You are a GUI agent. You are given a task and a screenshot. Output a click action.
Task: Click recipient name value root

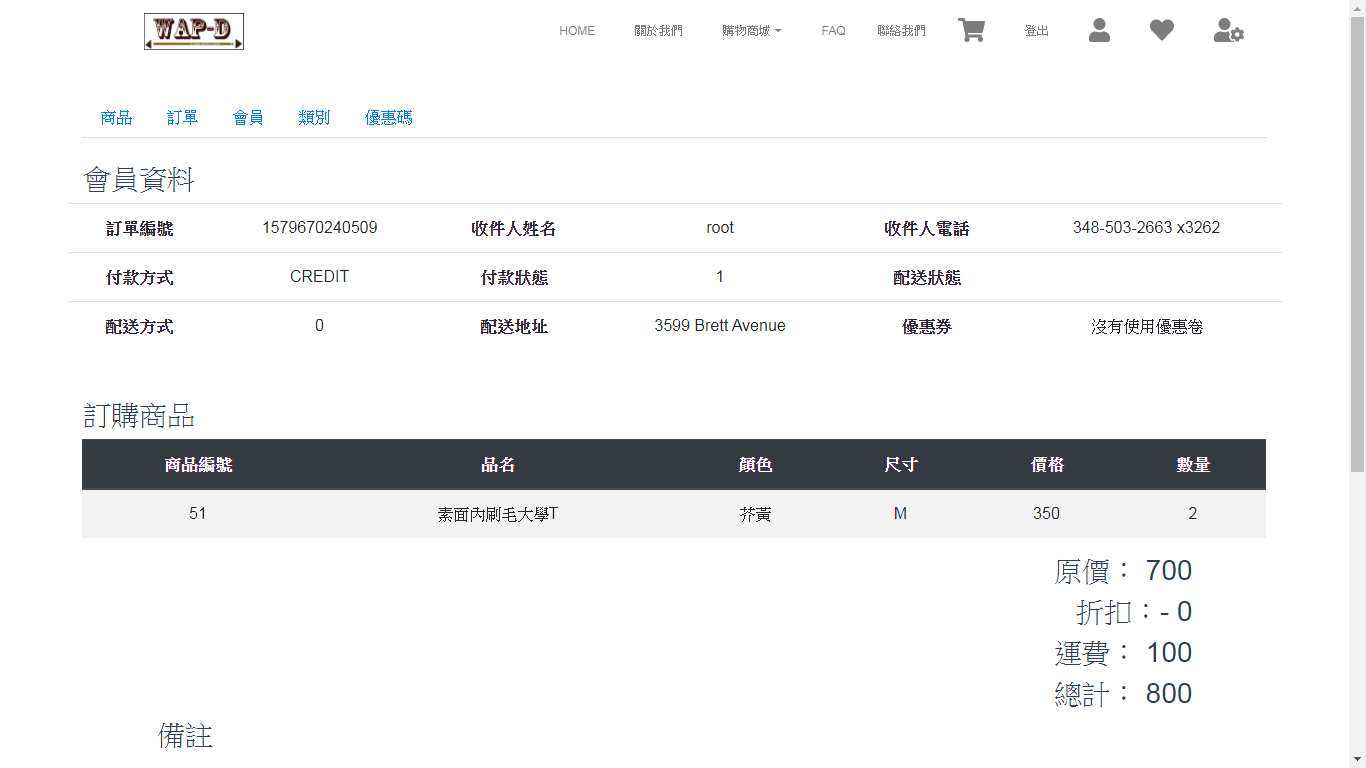(720, 228)
